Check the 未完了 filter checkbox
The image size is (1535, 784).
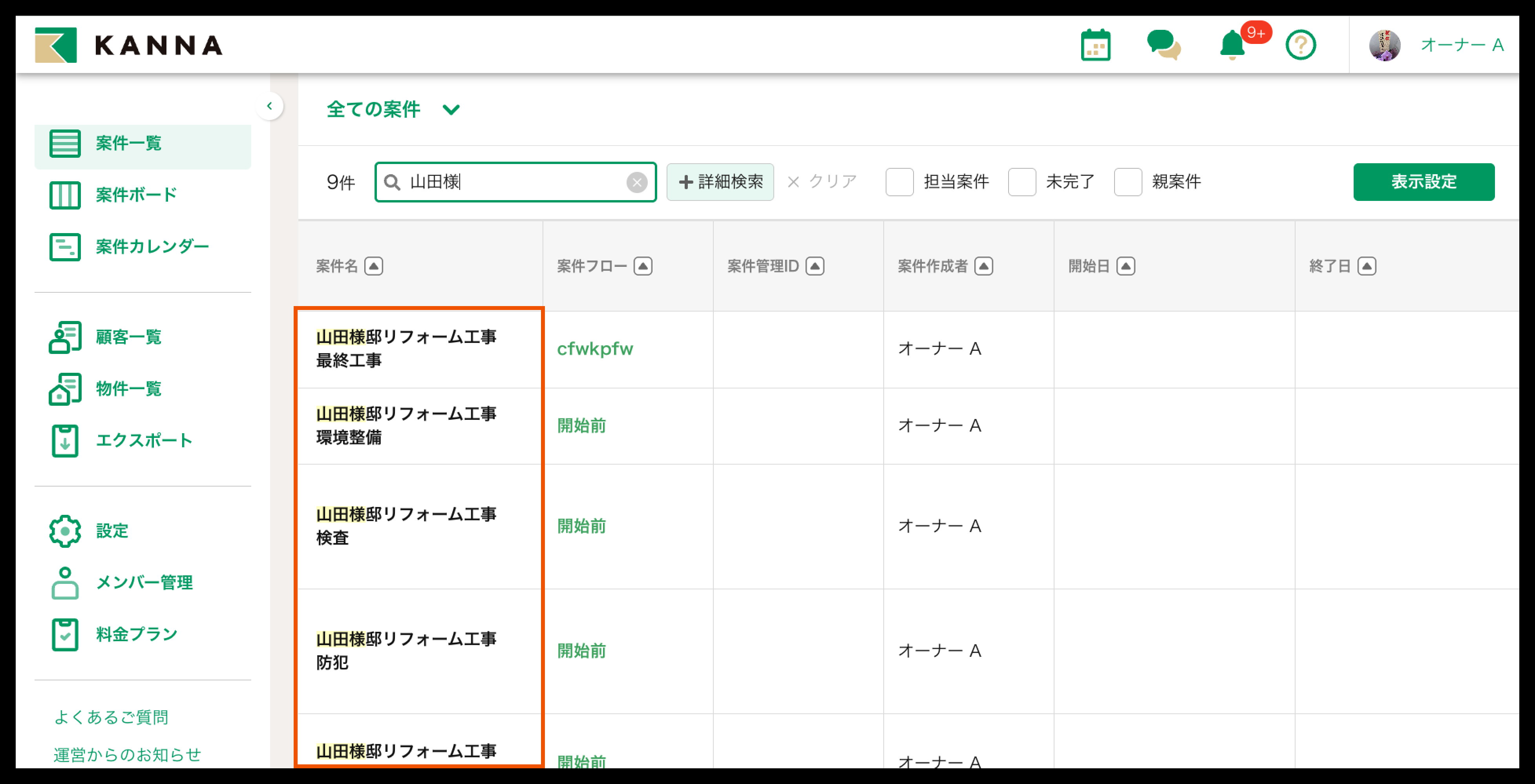1022,182
